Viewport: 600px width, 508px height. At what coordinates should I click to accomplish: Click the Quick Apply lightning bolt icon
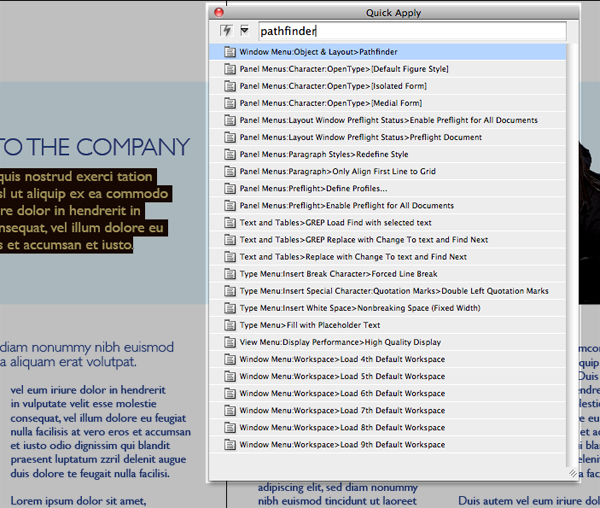tap(225, 31)
